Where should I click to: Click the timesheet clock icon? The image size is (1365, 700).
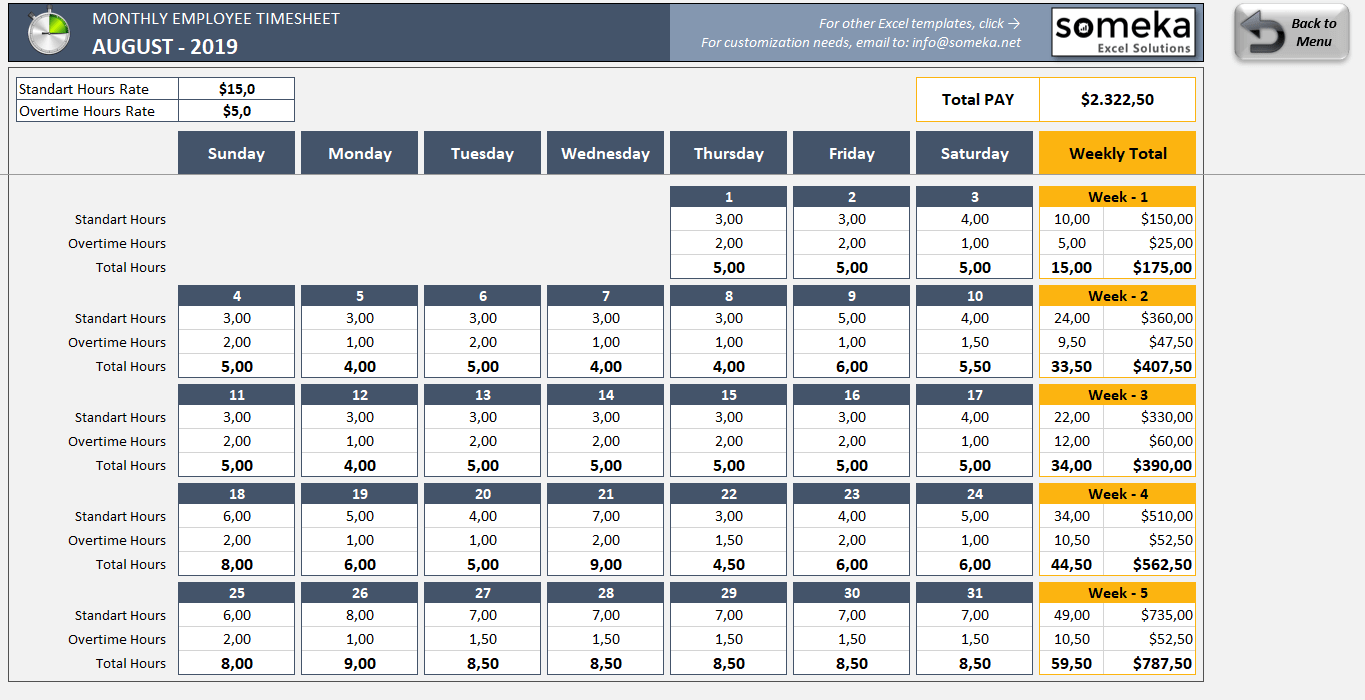pos(48,32)
